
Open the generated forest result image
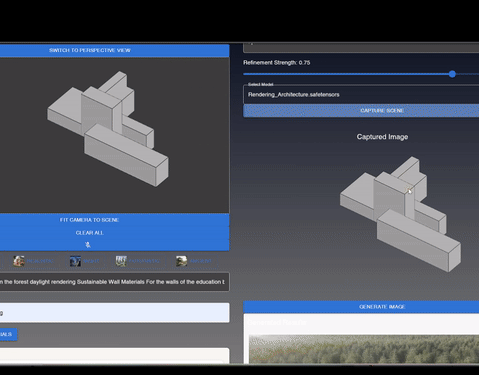(364, 349)
